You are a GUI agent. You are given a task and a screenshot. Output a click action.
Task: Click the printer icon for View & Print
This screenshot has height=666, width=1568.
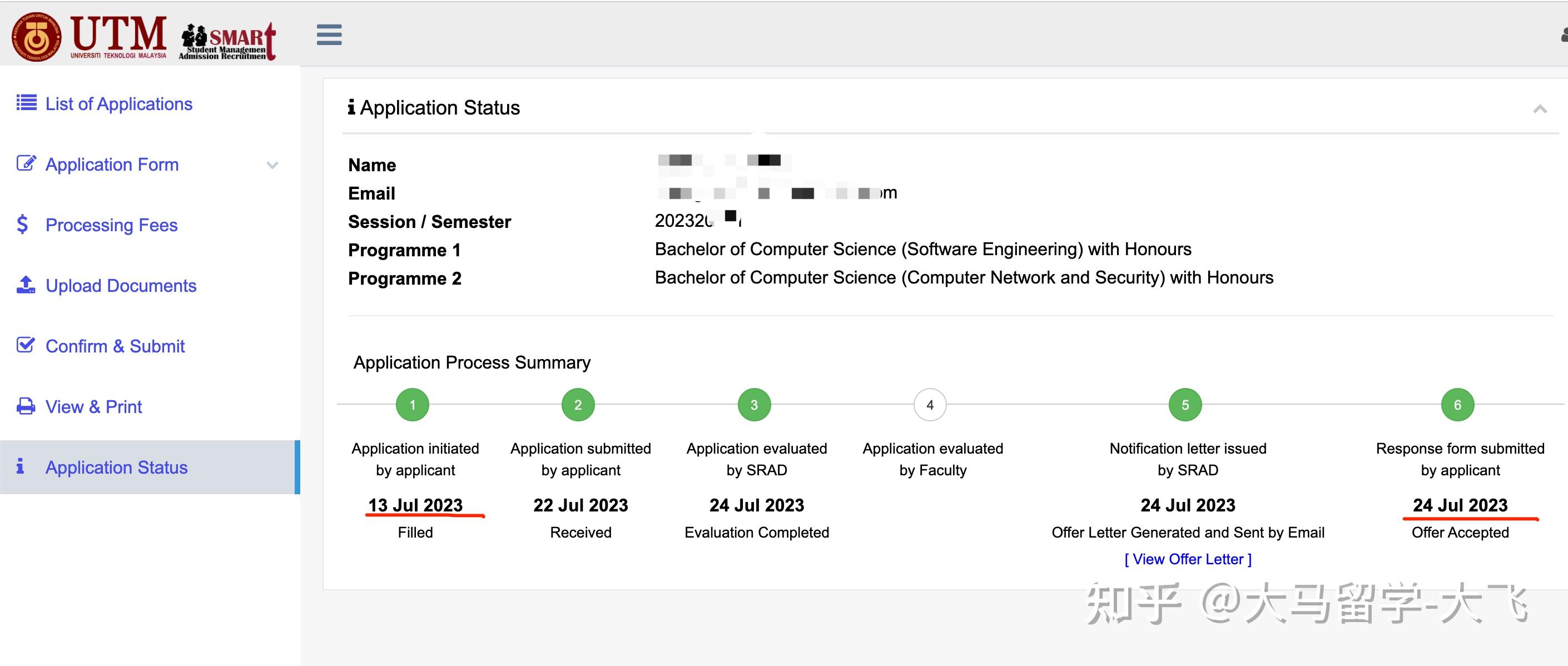26,406
